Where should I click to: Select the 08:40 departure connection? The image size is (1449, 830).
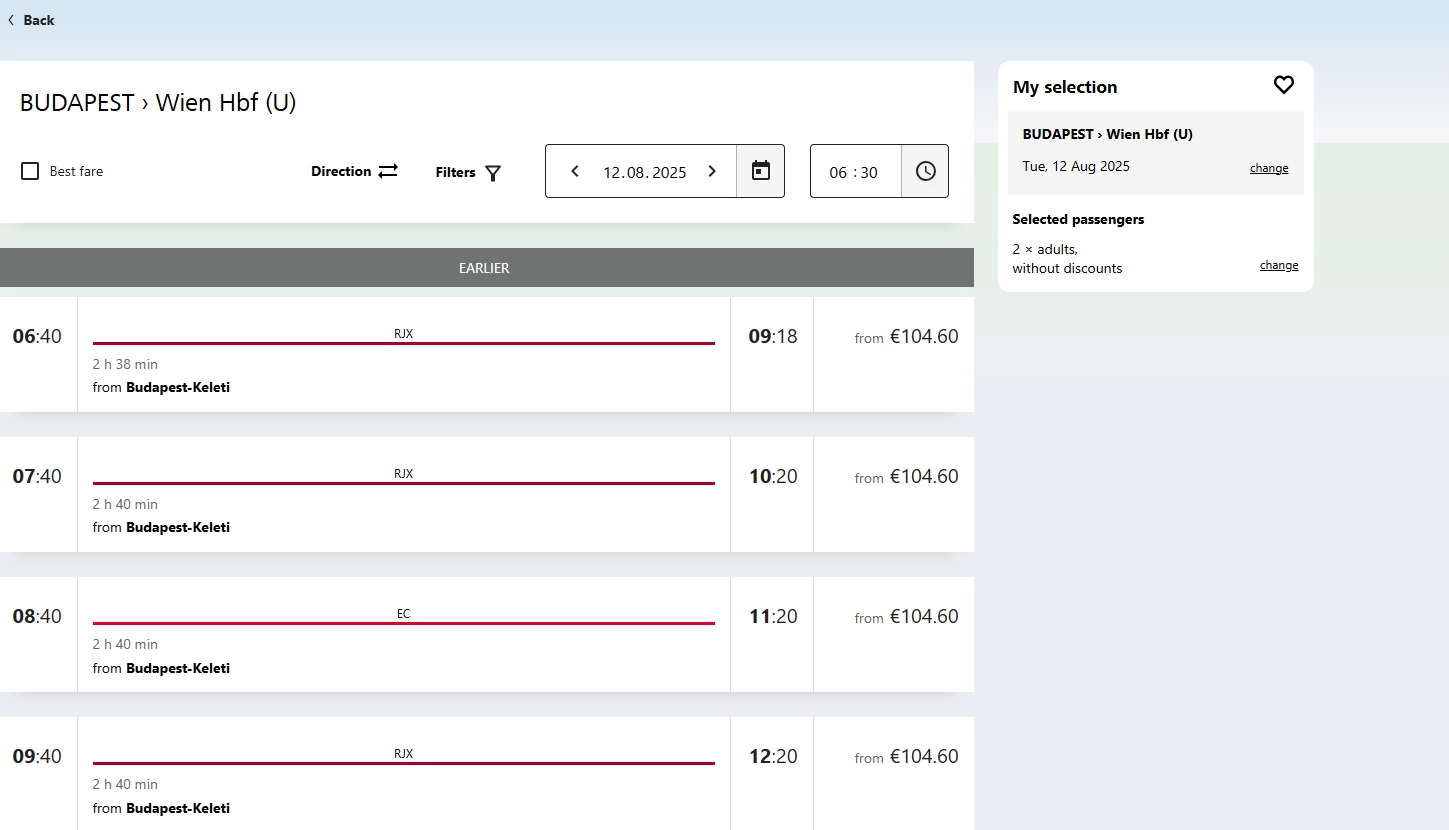pos(487,634)
